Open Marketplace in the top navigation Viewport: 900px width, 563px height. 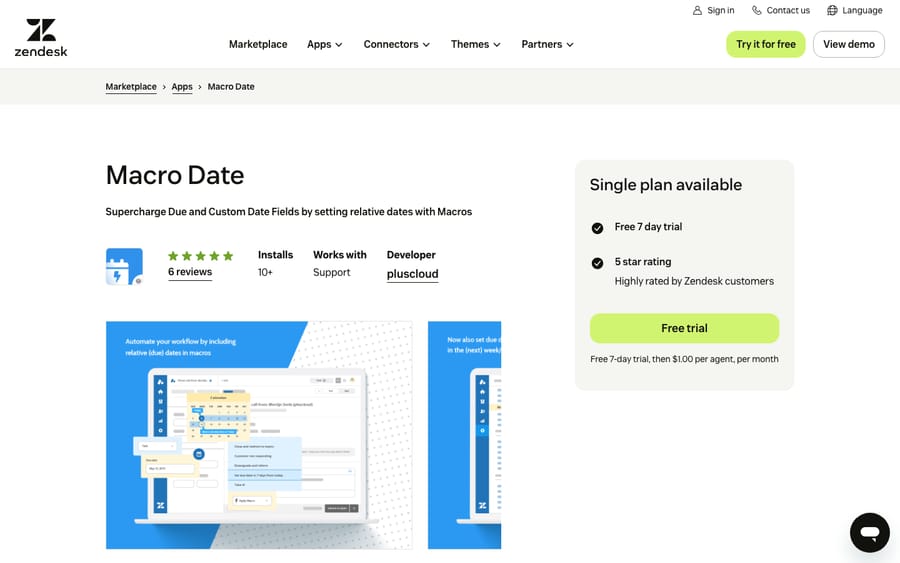point(258,44)
